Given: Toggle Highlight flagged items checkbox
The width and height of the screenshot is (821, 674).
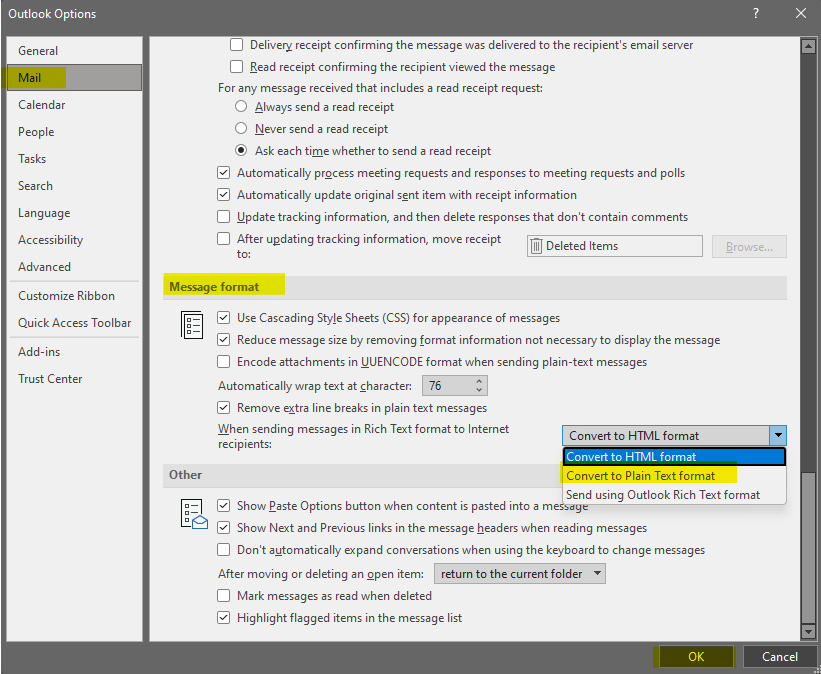Looking at the screenshot, I should 224,617.
